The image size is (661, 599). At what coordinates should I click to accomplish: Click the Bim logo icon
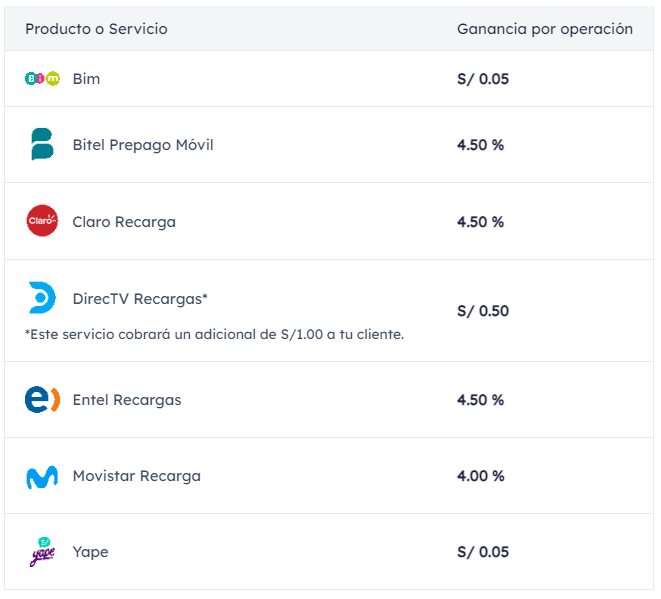(42, 78)
